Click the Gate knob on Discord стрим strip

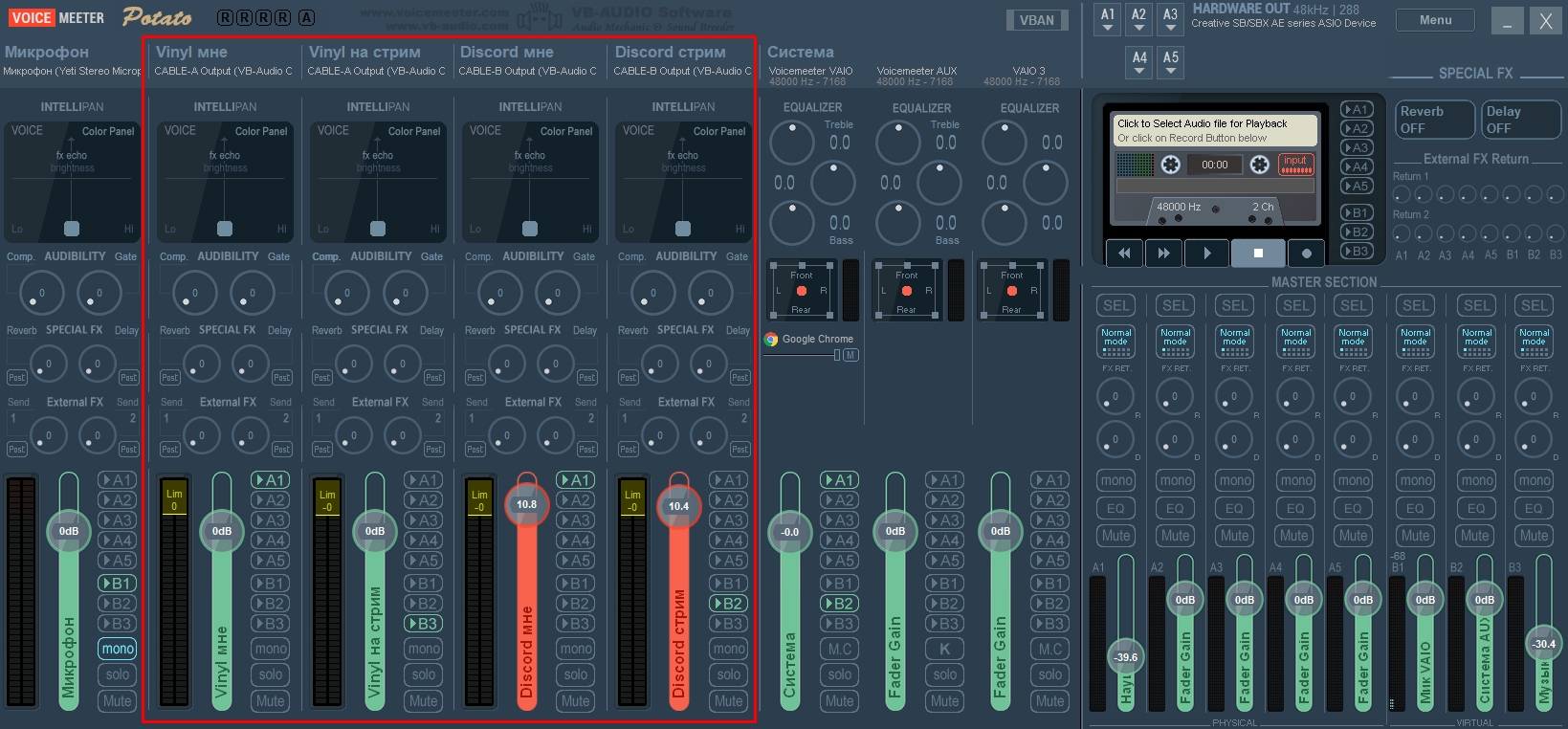[711, 293]
